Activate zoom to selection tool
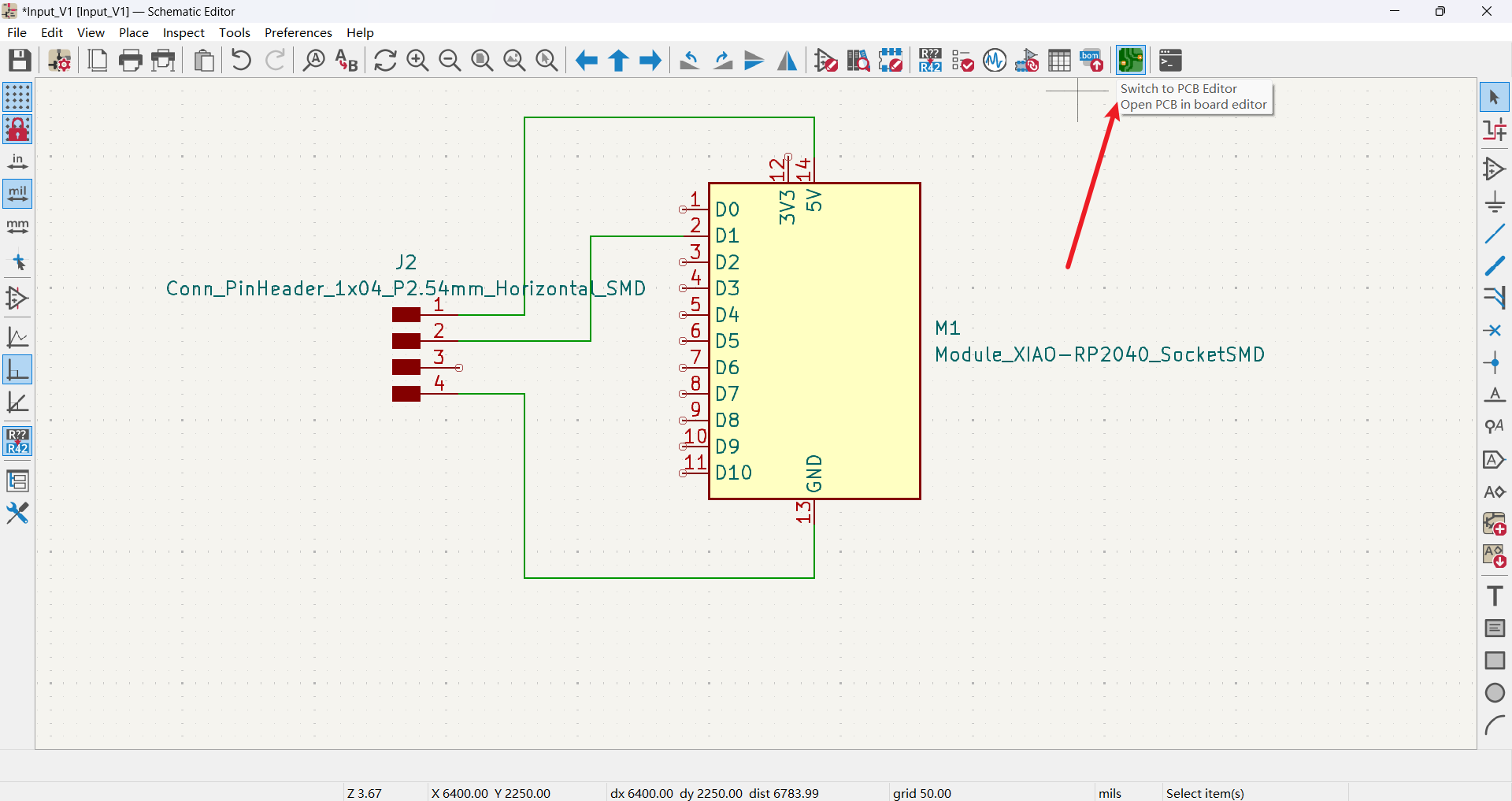 547,60
